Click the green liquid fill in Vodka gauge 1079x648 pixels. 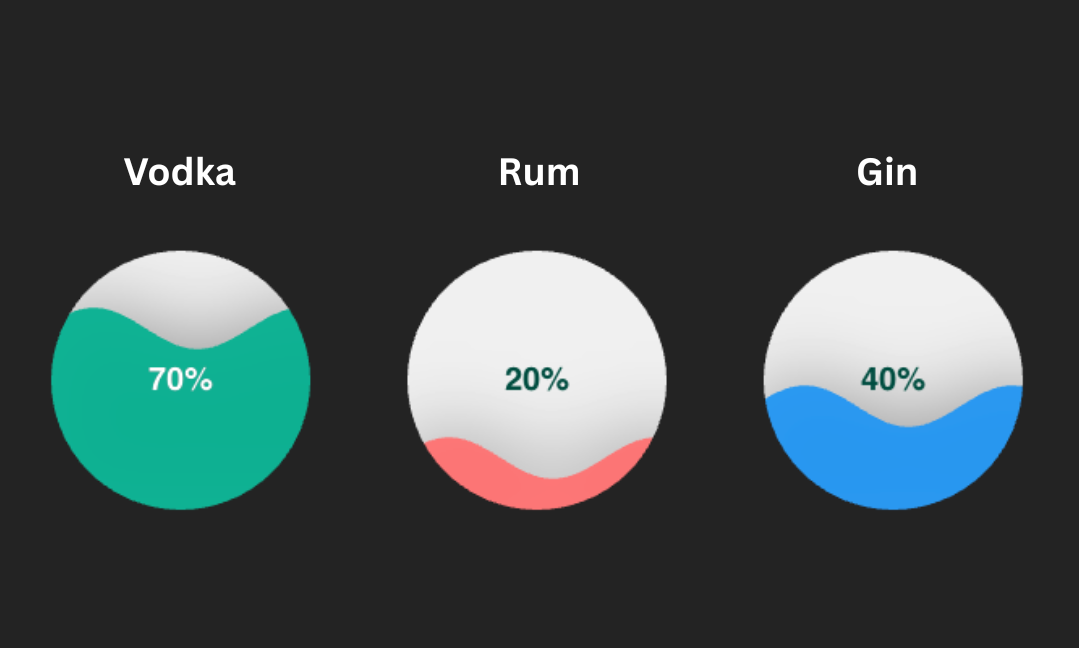[180, 433]
